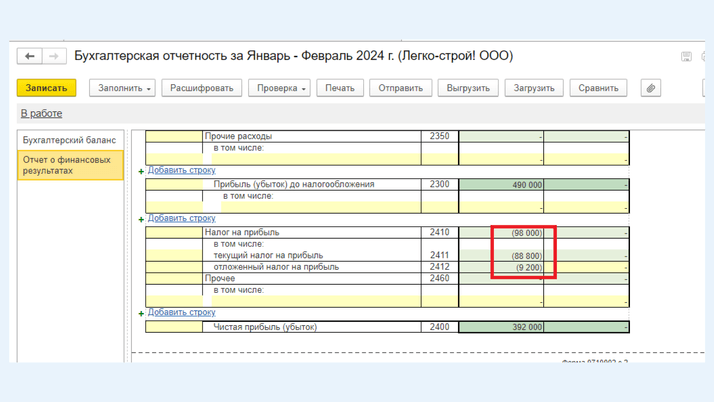Click green plus above Чистая прибыль

[141, 313]
